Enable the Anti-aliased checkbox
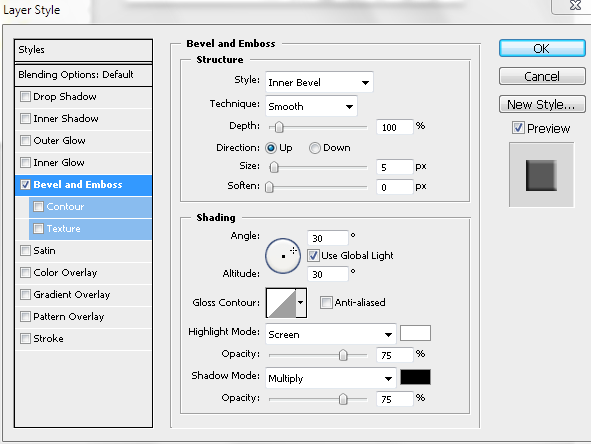591x444 pixels. click(326, 302)
